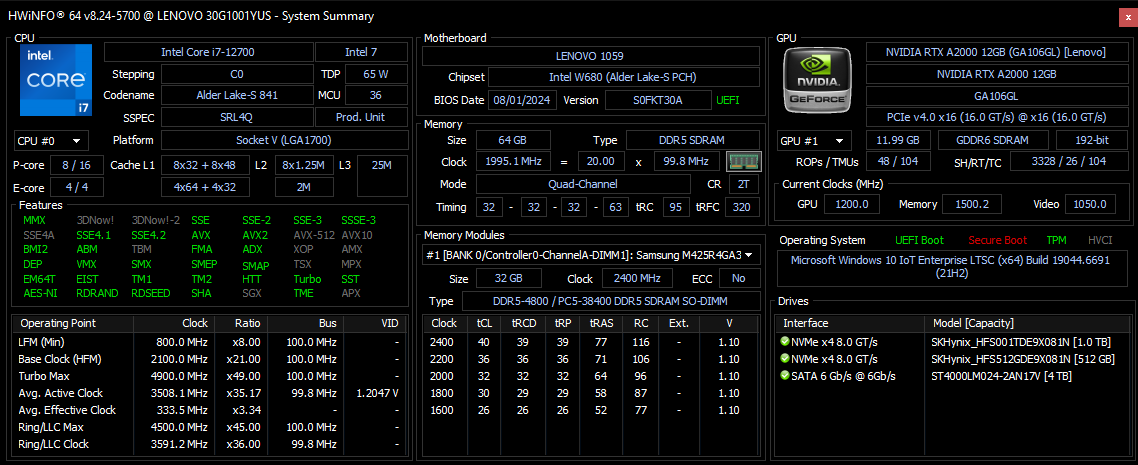Click the BIOS date 08/01/2024 field
Screen dimensions: 1138x465
click(x=521, y=100)
